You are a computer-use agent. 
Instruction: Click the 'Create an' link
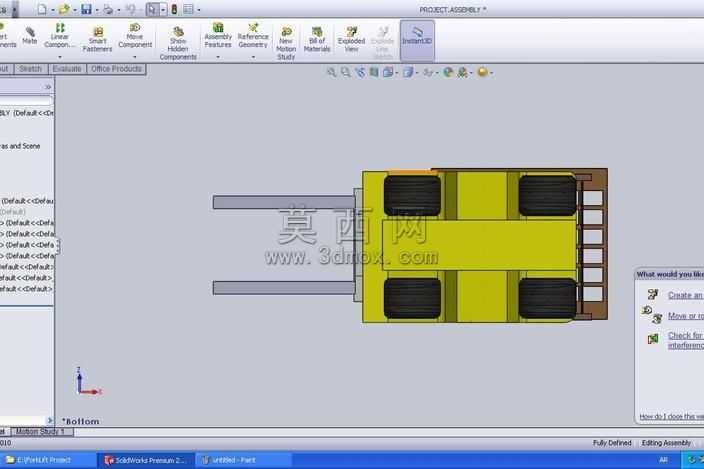tap(685, 295)
